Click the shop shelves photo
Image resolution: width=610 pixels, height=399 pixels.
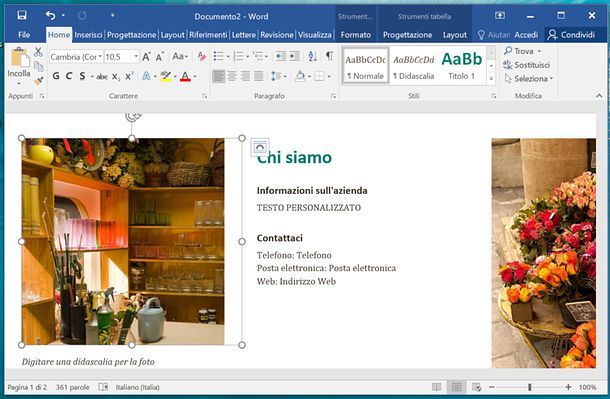(x=123, y=241)
